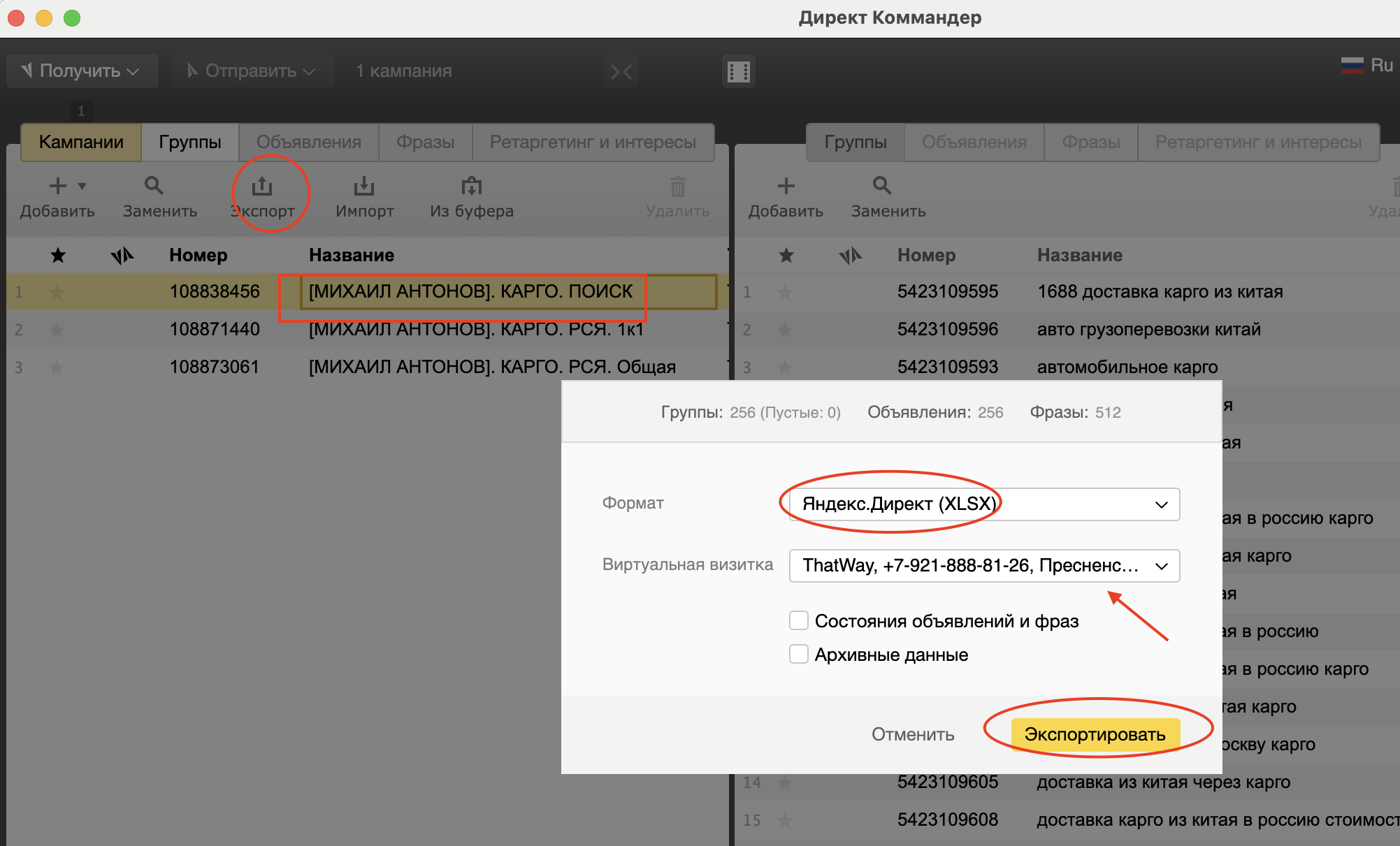Open the Отправить dropdown button

[252, 71]
